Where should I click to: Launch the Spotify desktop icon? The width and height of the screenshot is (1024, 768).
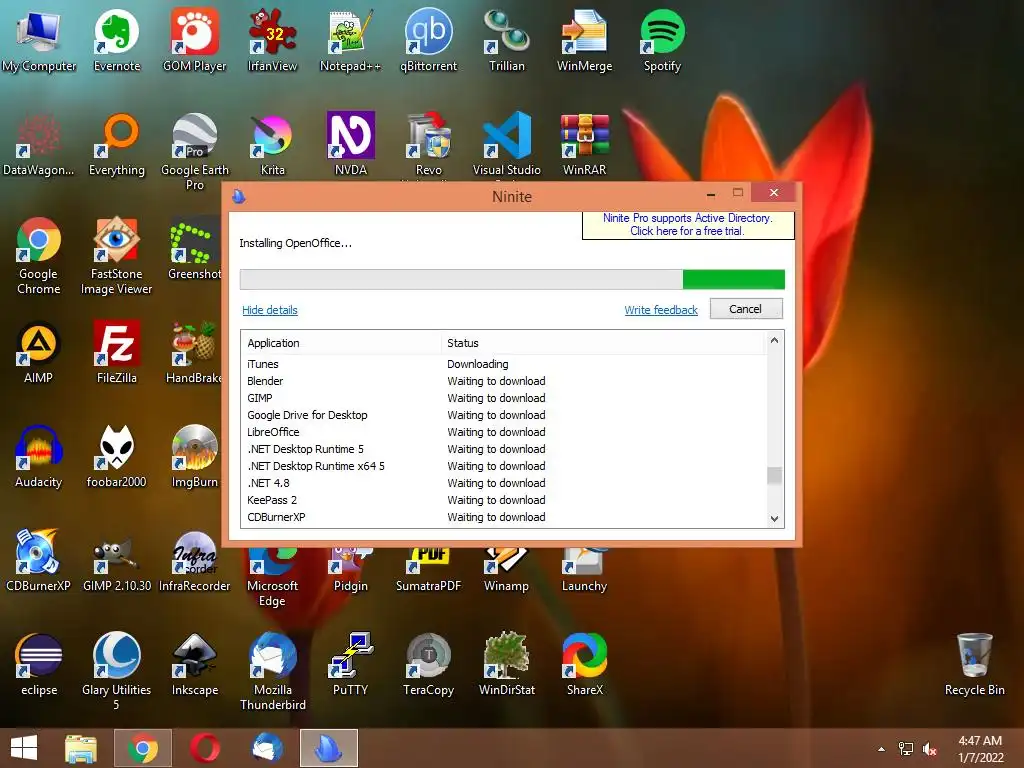pyautogui.click(x=662, y=40)
